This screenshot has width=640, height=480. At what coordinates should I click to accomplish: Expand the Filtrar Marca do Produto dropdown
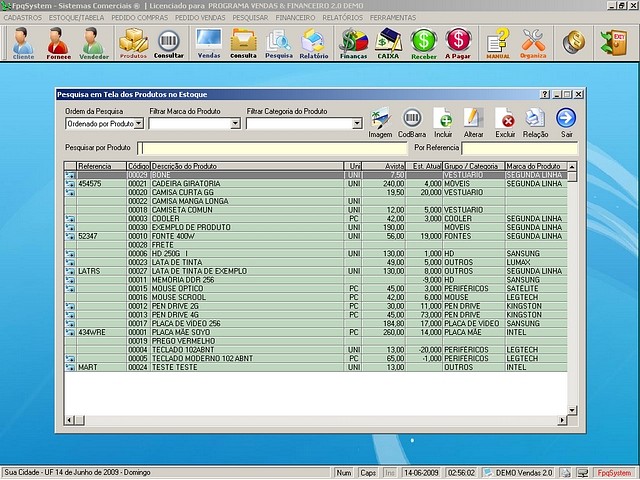pyautogui.click(x=236, y=124)
